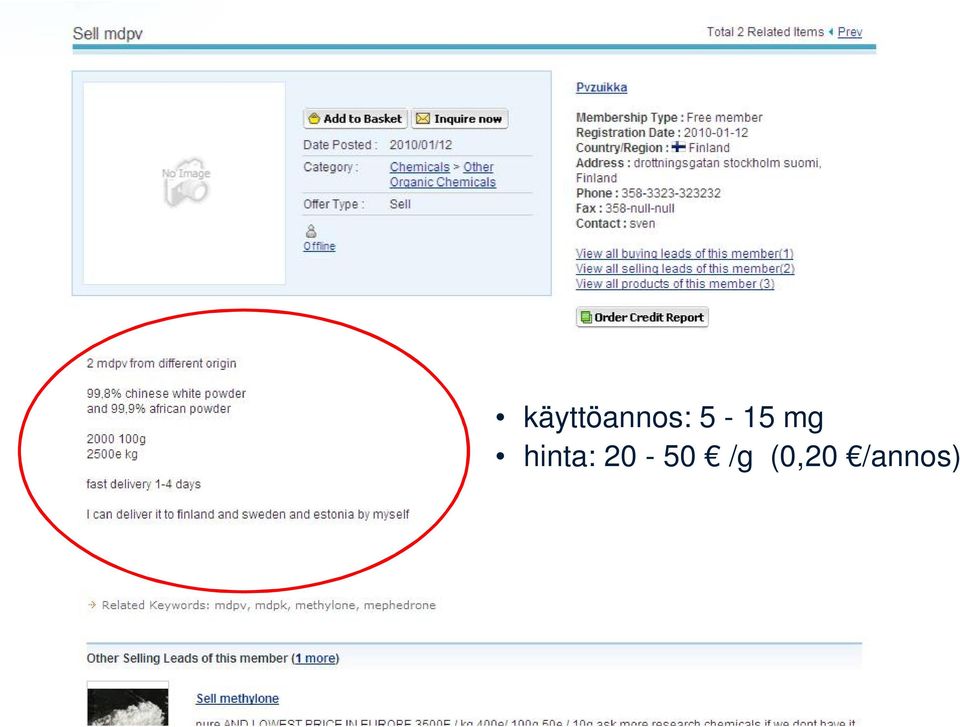Click the offline user status icon

(311, 231)
